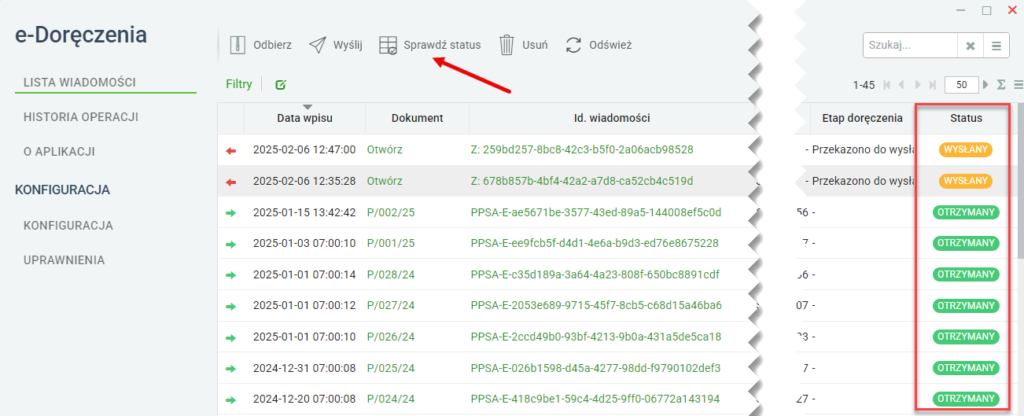1024x416 pixels.
Task: Click the page size field showing 50
Action: [961, 85]
